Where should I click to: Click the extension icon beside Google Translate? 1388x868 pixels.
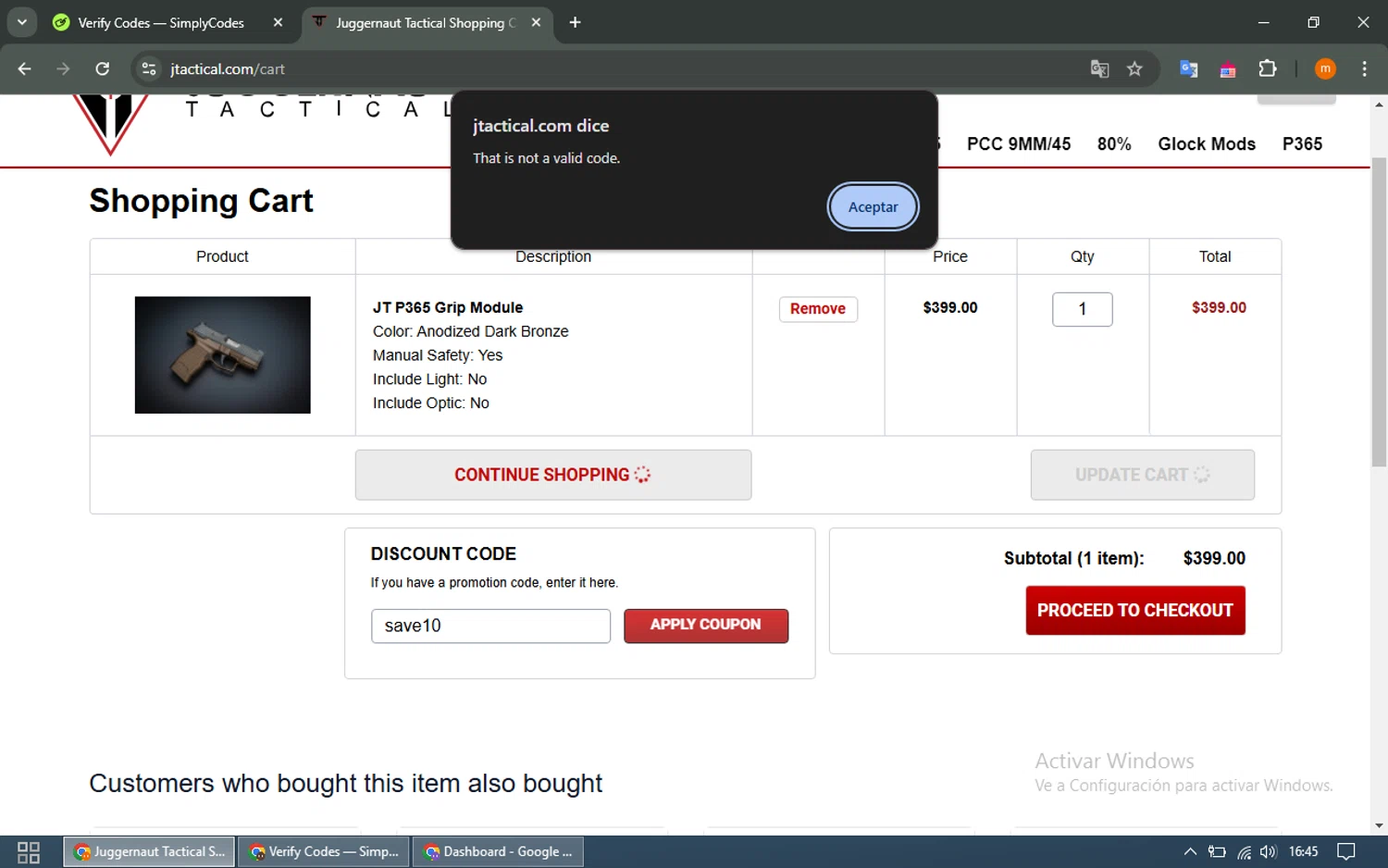tap(1228, 69)
